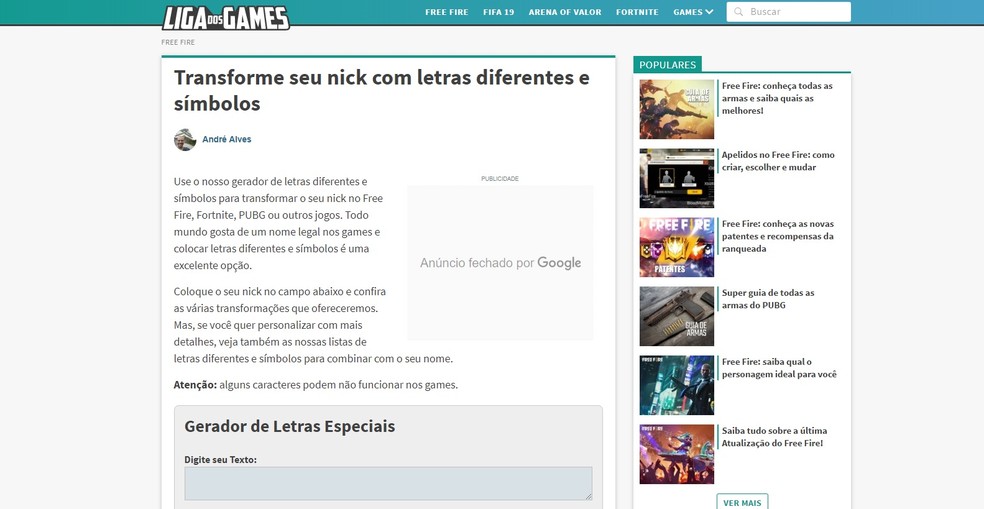Click the Anúncio fechado por Google box
The image size is (984, 509).
tap(500, 263)
